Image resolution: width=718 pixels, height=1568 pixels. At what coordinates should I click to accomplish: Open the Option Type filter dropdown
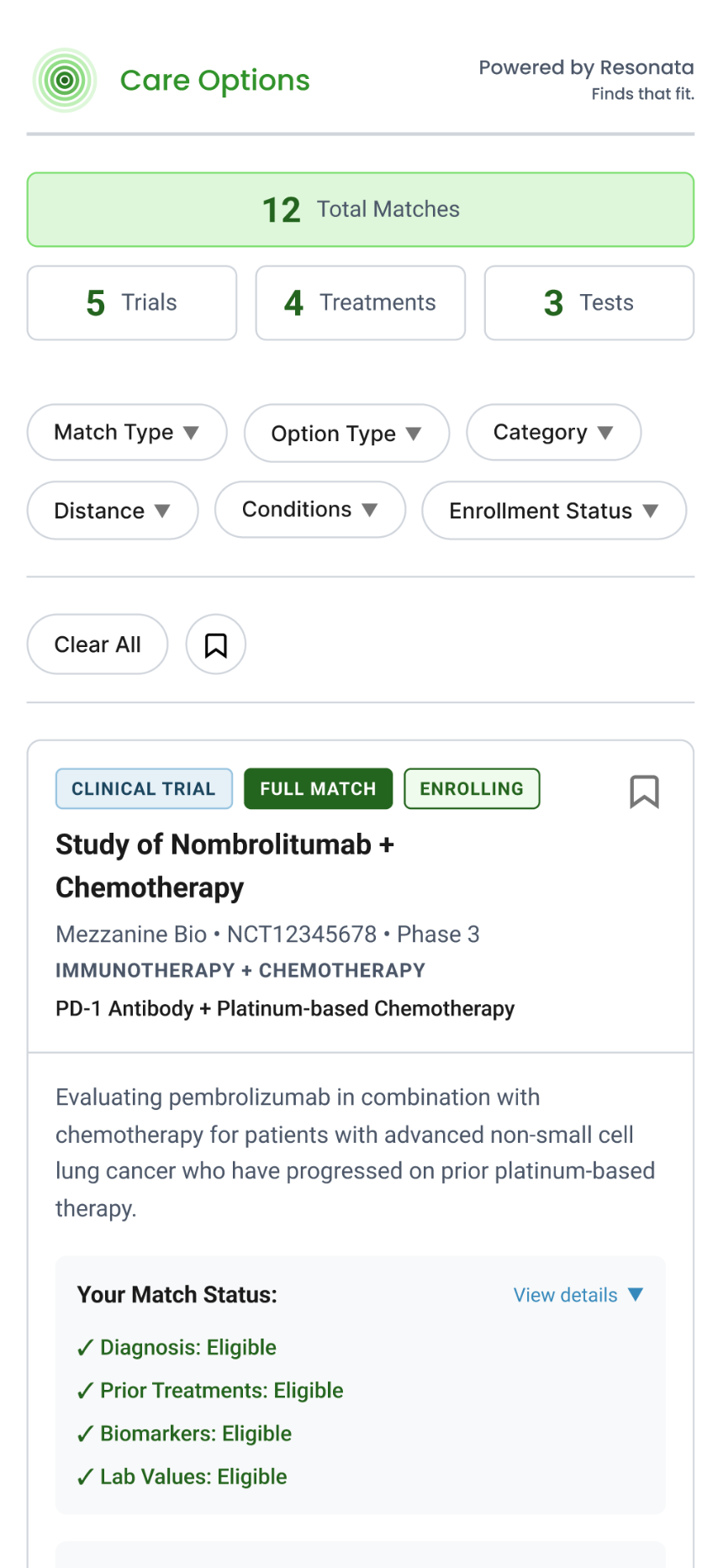pyautogui.click(x=346, y=434)
